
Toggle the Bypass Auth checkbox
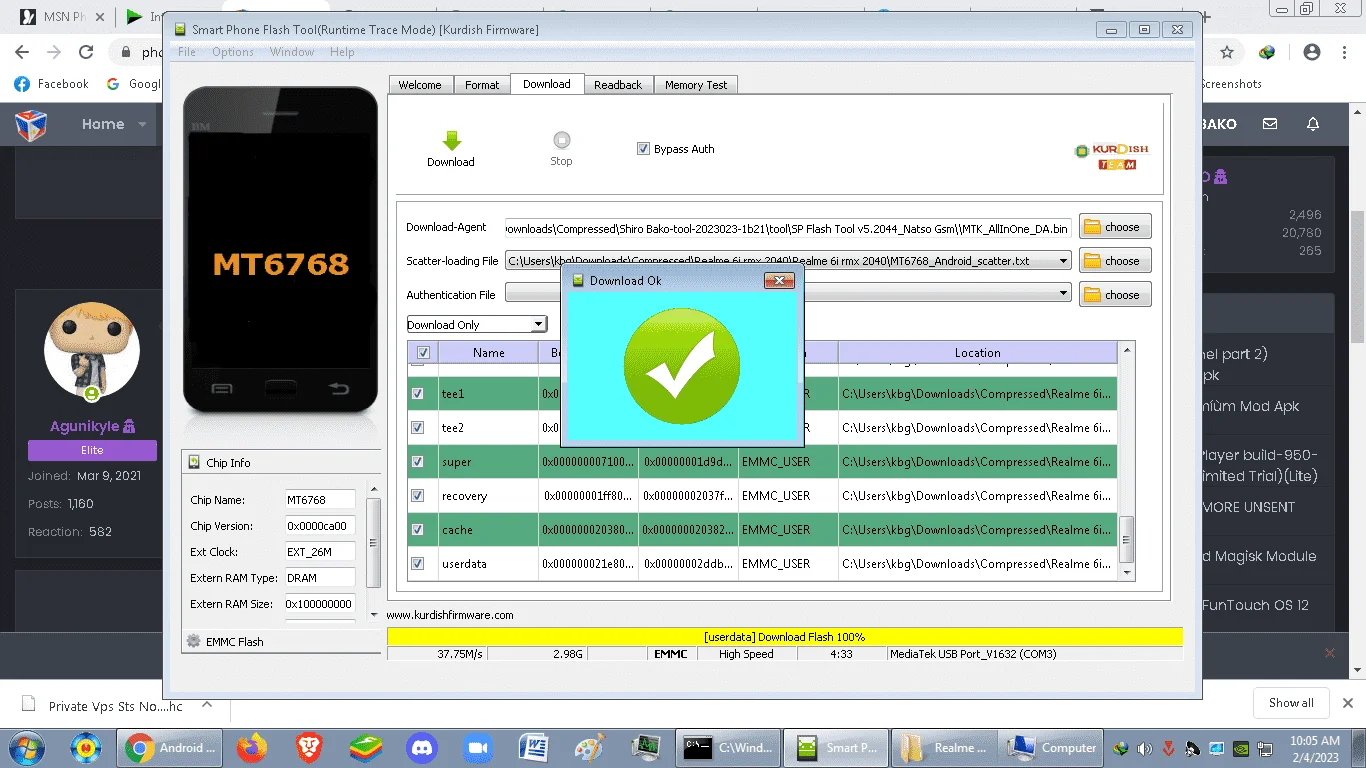[x=643, y=149]
